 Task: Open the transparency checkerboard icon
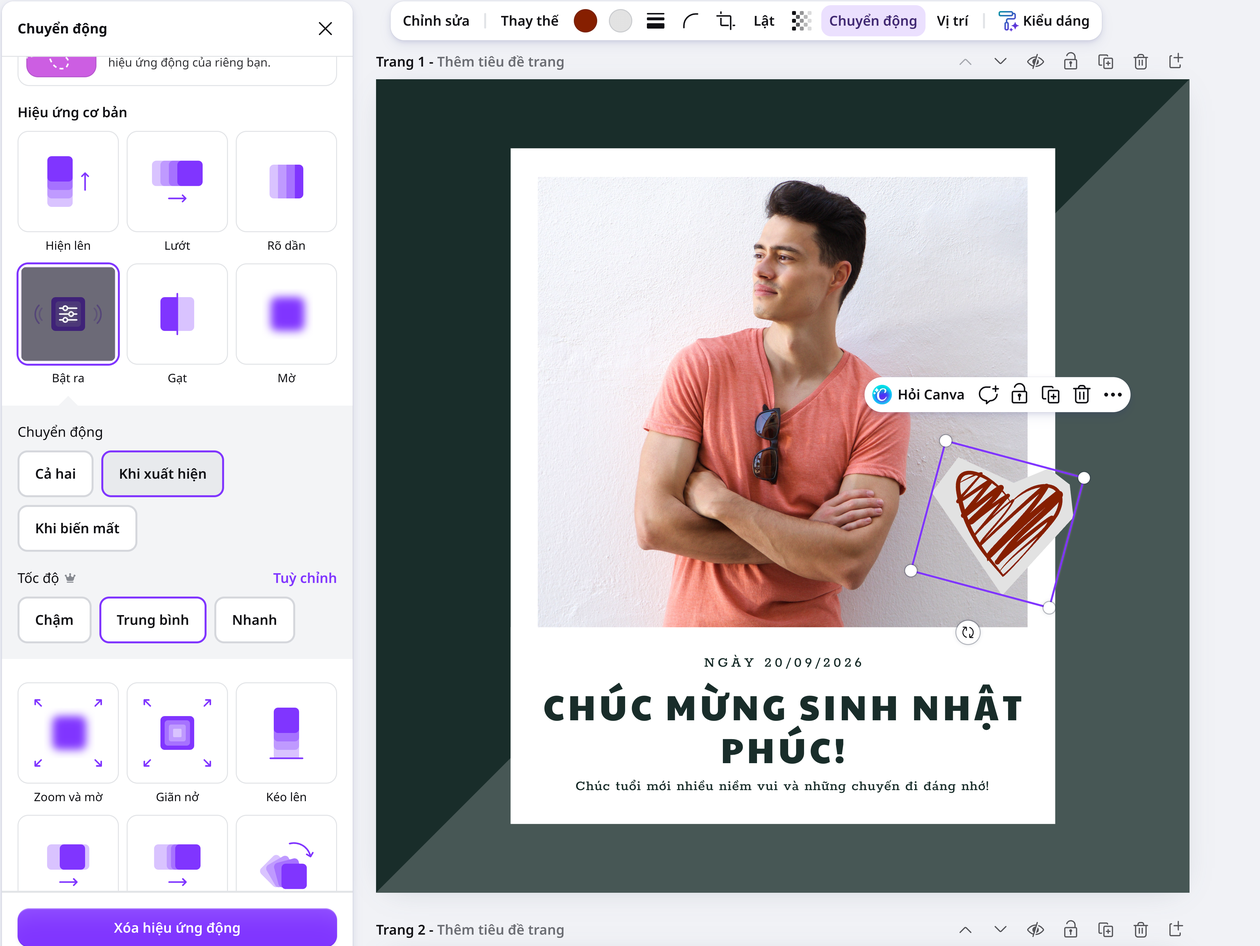tap(801, 21)
